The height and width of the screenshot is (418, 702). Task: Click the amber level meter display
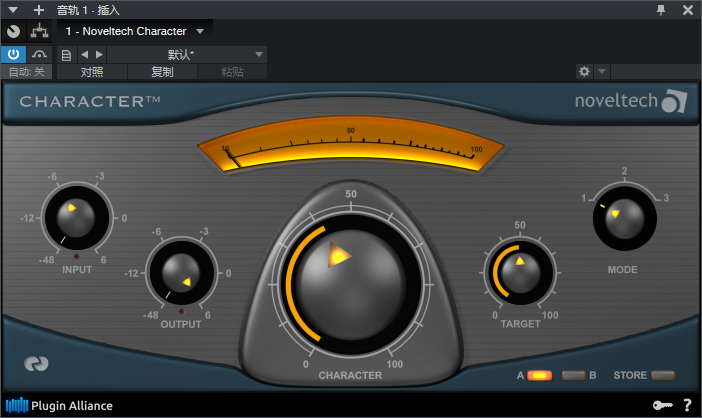[x=351, y=145]
